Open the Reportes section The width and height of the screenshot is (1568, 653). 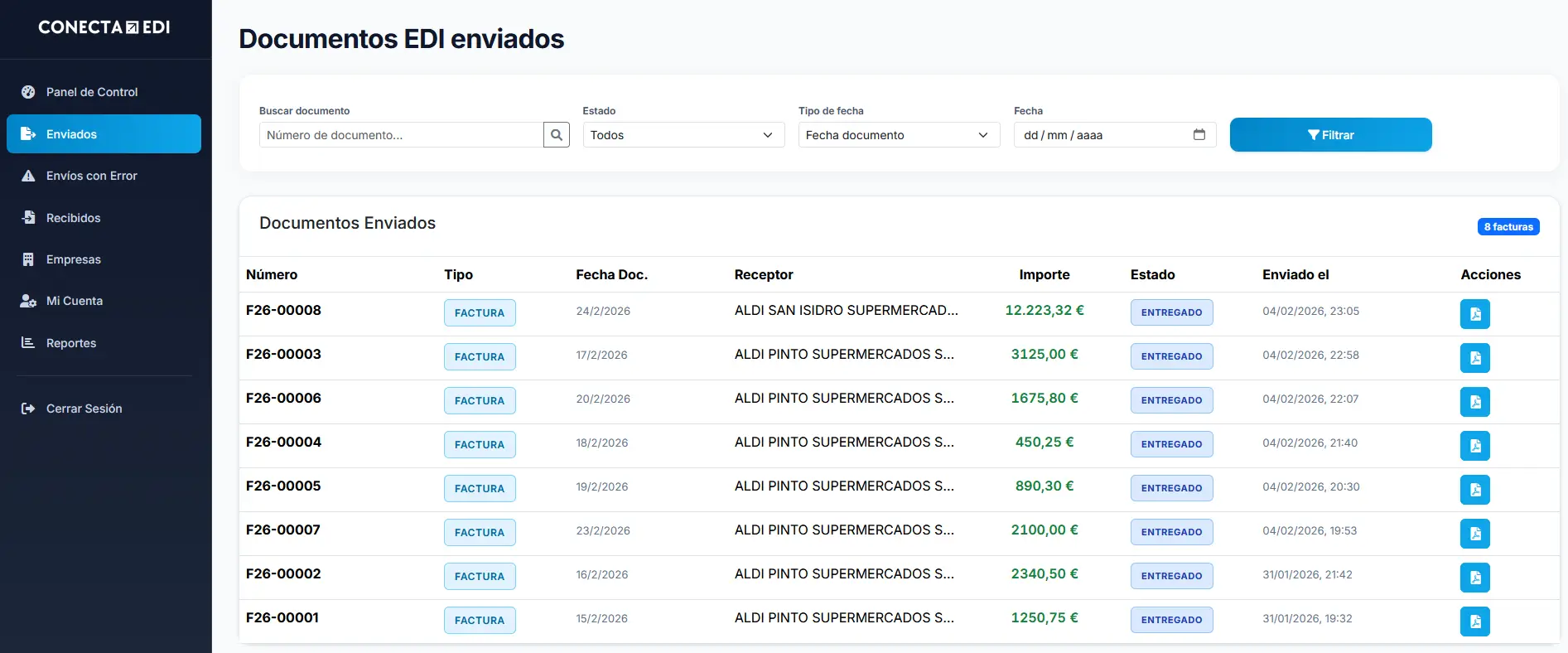[x=70, y=343]
